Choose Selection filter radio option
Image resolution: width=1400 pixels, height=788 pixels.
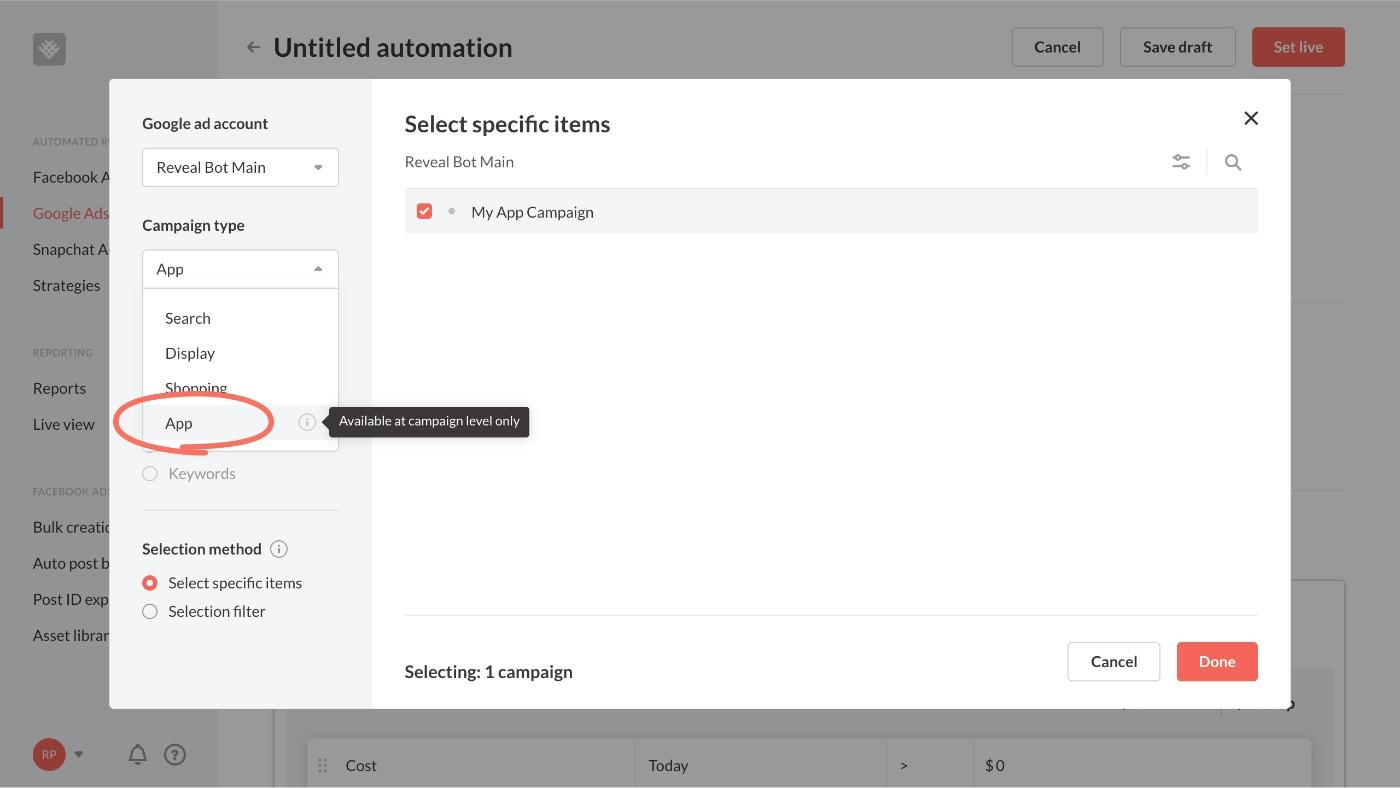point(150,611)
